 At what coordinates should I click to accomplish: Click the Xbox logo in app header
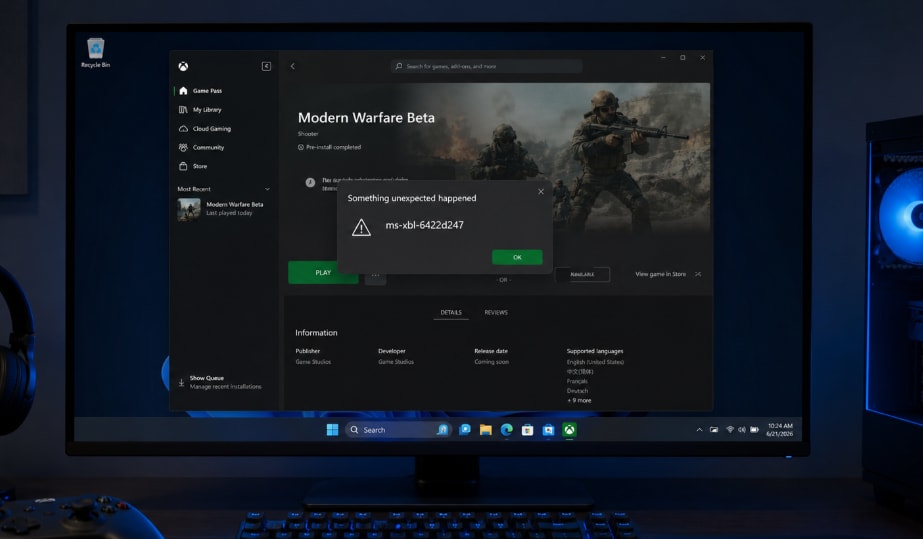[x=183, y=66]
